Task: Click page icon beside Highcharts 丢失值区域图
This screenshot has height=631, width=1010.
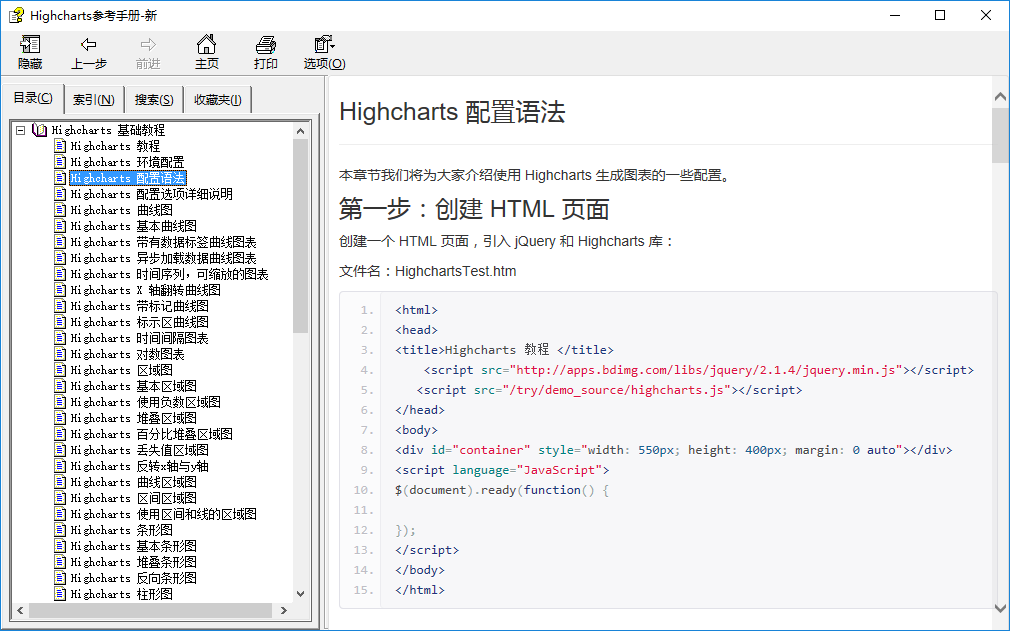Action: [60, 450]
